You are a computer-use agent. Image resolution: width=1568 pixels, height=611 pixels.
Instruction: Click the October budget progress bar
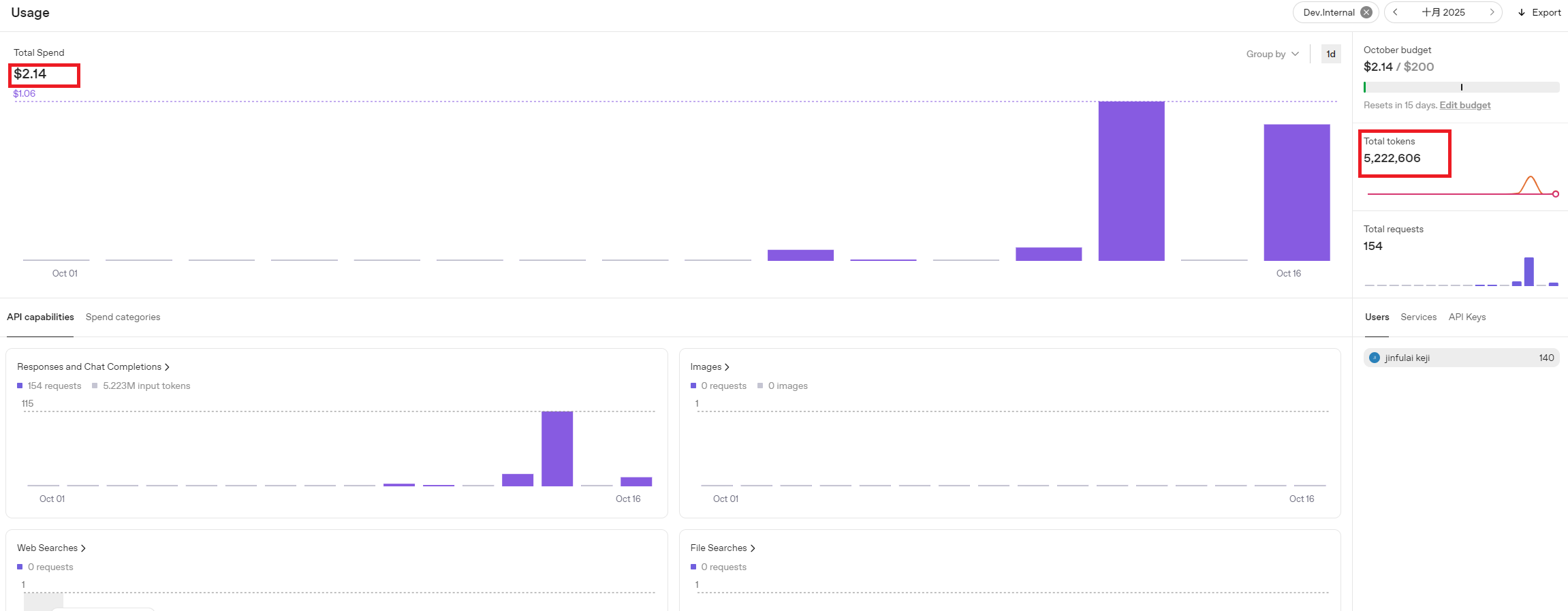(x=1461, y=87)
